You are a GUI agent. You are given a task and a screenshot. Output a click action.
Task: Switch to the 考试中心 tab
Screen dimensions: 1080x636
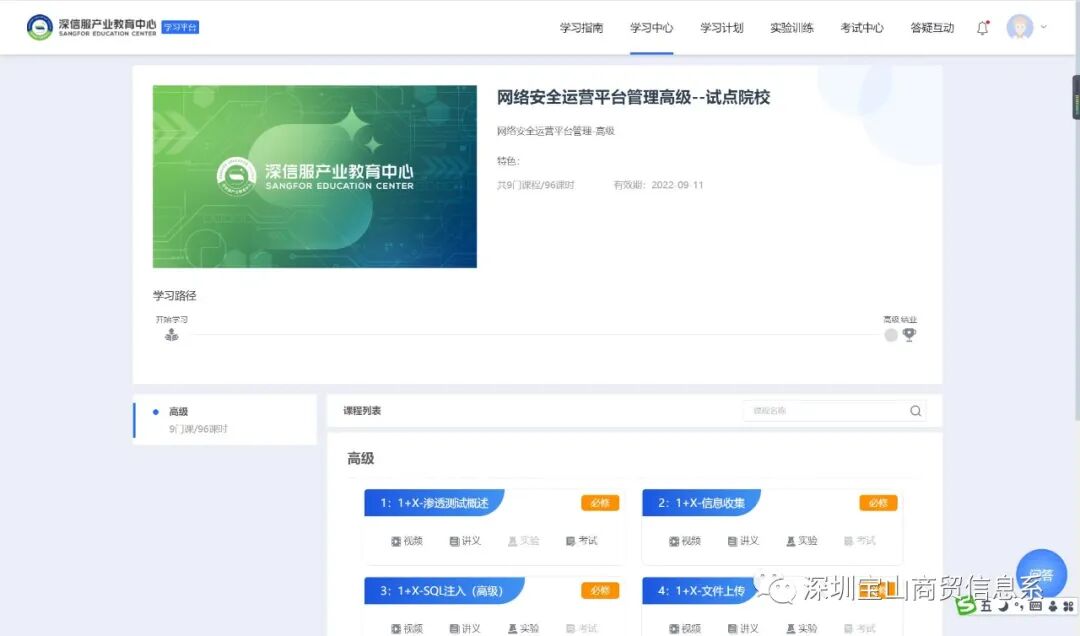click(x=862, y=27)
